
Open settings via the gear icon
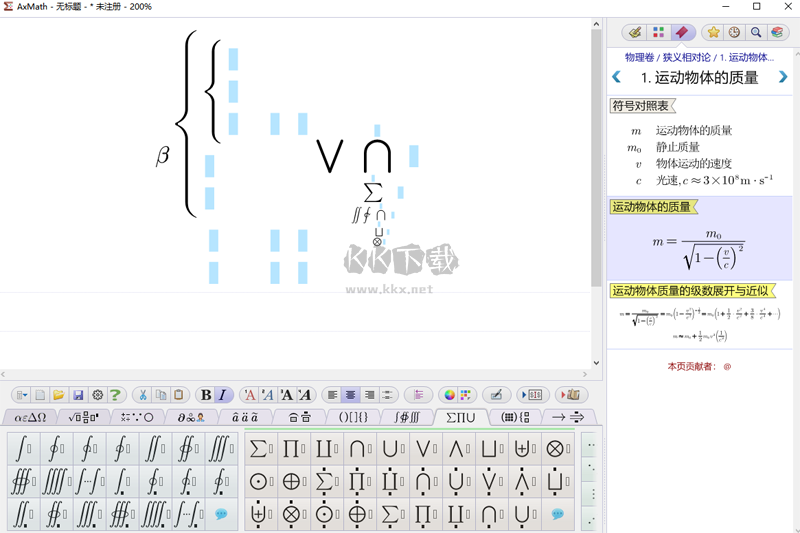click(x=97, y=395)
